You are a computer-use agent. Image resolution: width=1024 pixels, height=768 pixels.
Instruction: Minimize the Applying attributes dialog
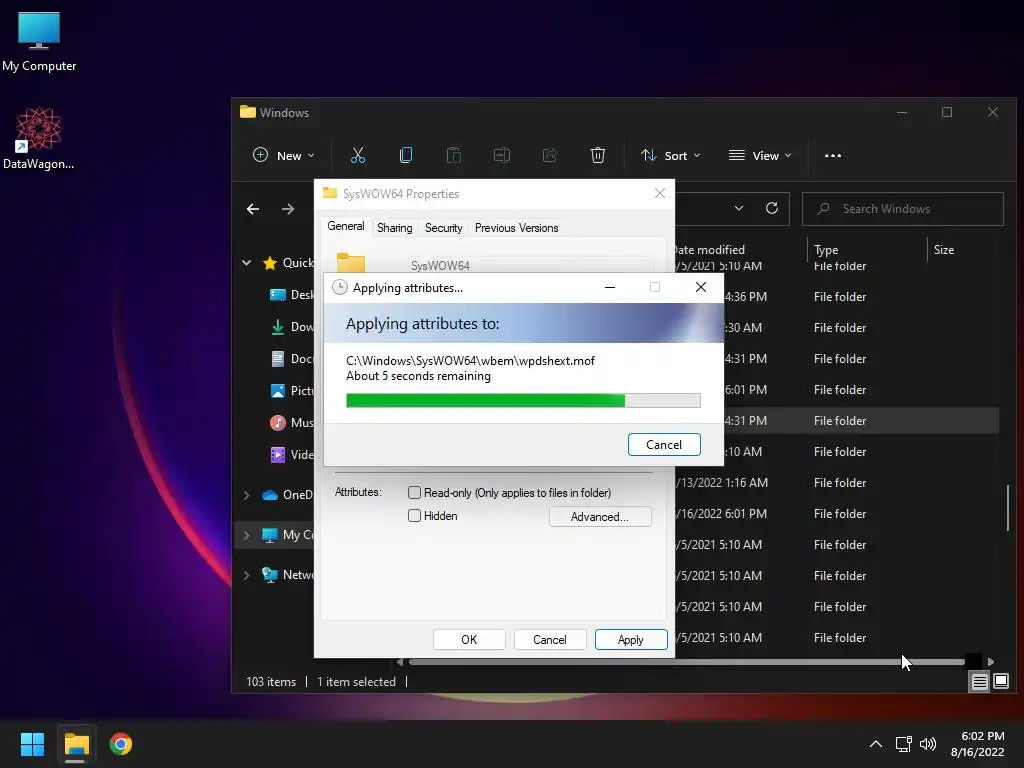tap(610, 287)
